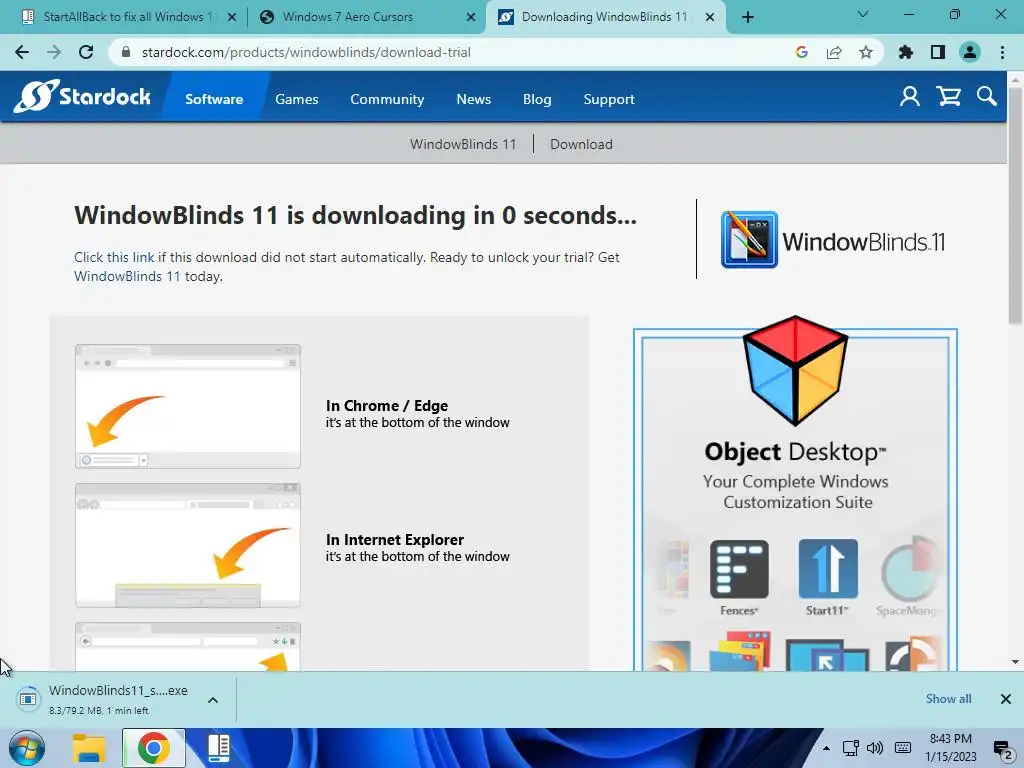
Task: Click the lock icon in address bar
Action: (x=127, y=52)
